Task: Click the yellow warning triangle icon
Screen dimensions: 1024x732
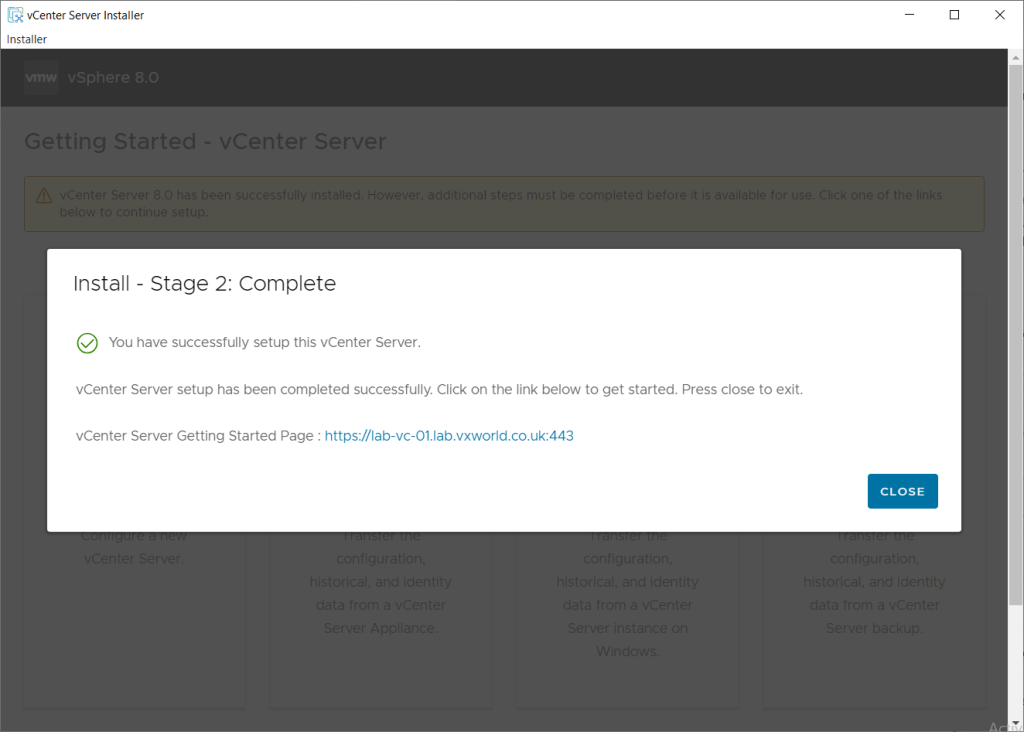Action: coord(44,195)
